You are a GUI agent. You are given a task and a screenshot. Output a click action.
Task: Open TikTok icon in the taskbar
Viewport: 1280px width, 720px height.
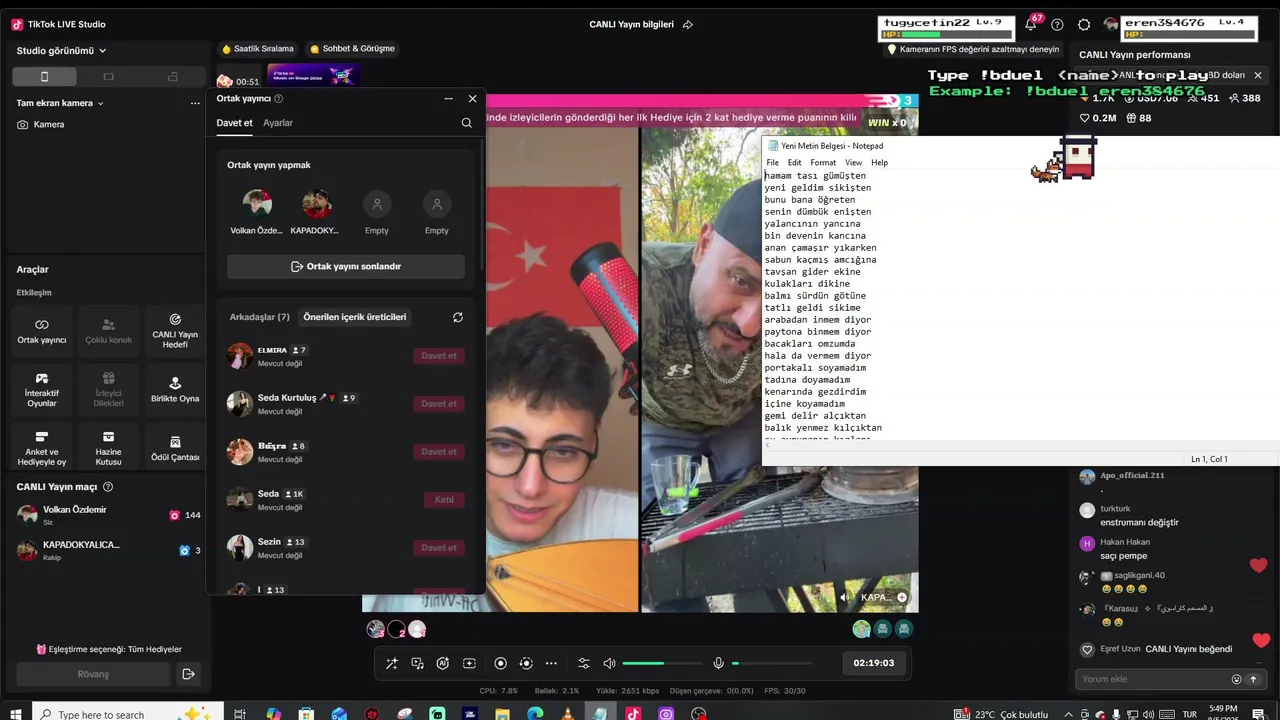click(x=633, y=714)
